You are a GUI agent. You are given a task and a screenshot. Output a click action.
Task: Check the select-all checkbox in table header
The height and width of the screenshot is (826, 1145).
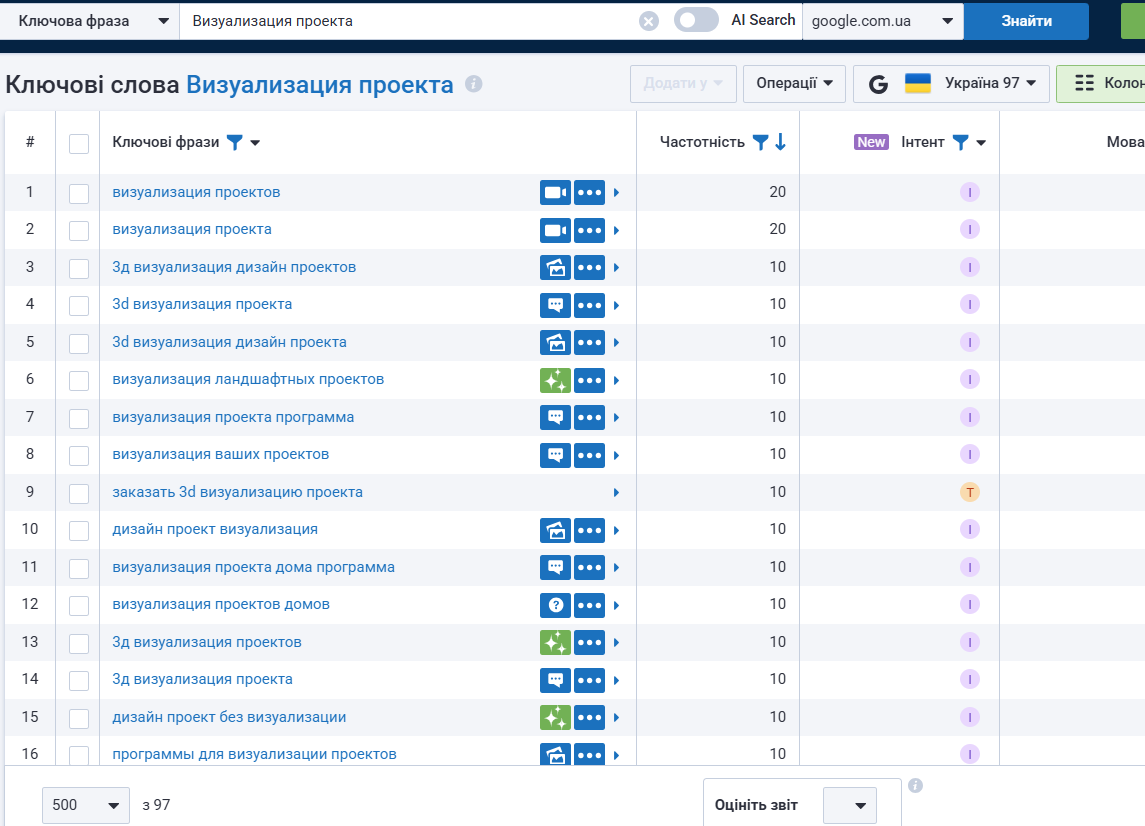79,143
